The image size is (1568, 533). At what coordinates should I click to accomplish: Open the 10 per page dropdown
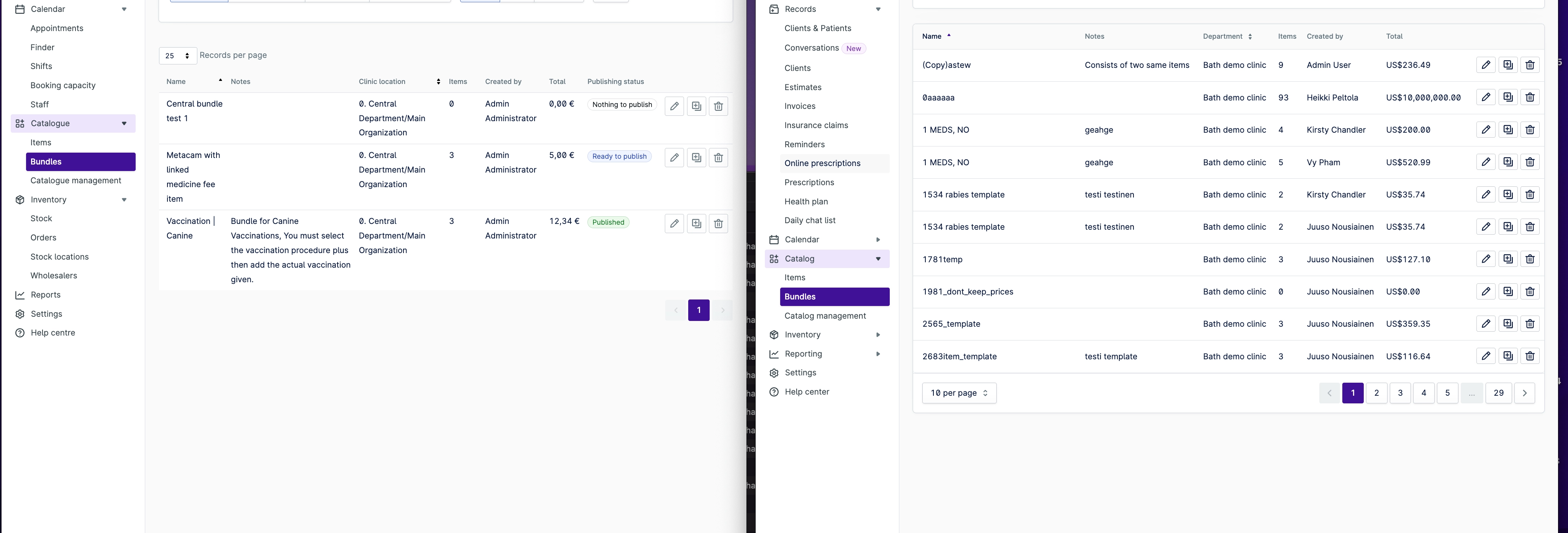pyautogui.click(x=959, y=393)
